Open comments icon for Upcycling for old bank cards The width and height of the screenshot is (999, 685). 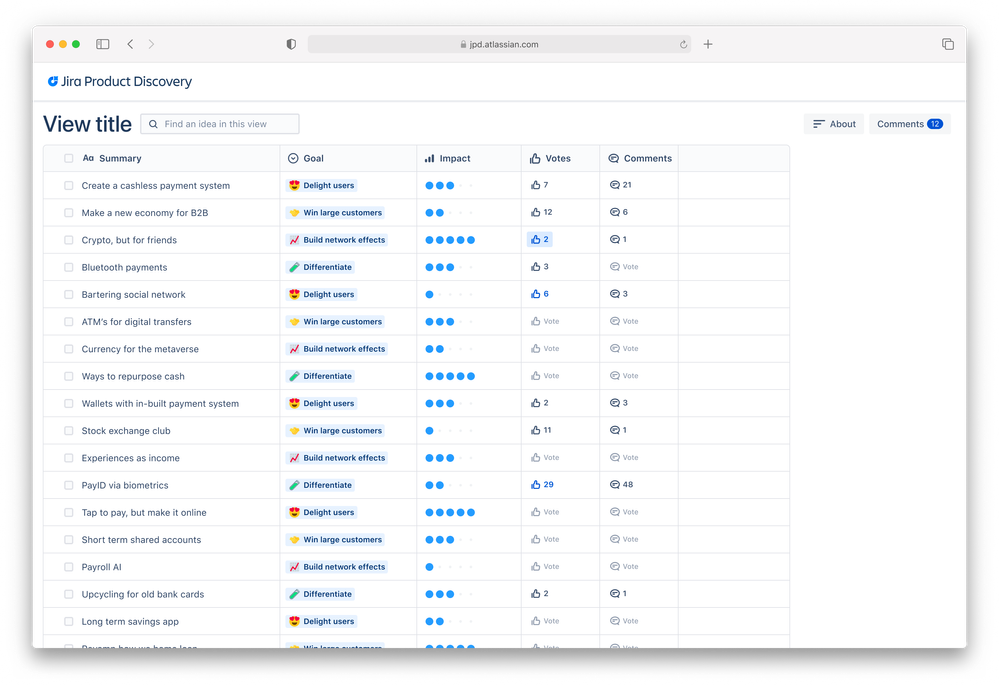[x=615, y=593]
